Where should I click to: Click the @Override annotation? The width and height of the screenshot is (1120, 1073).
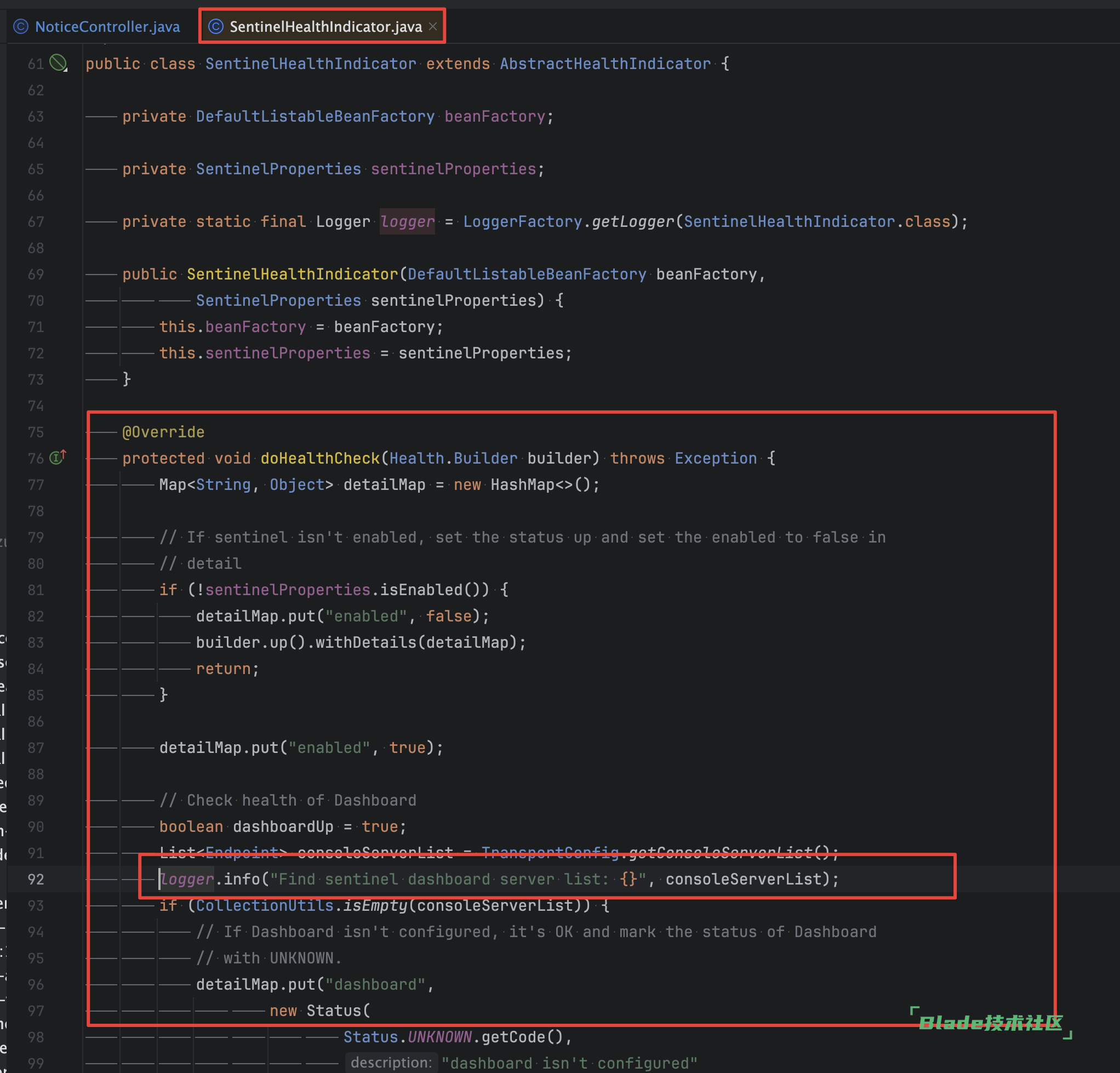pos(163,431)
